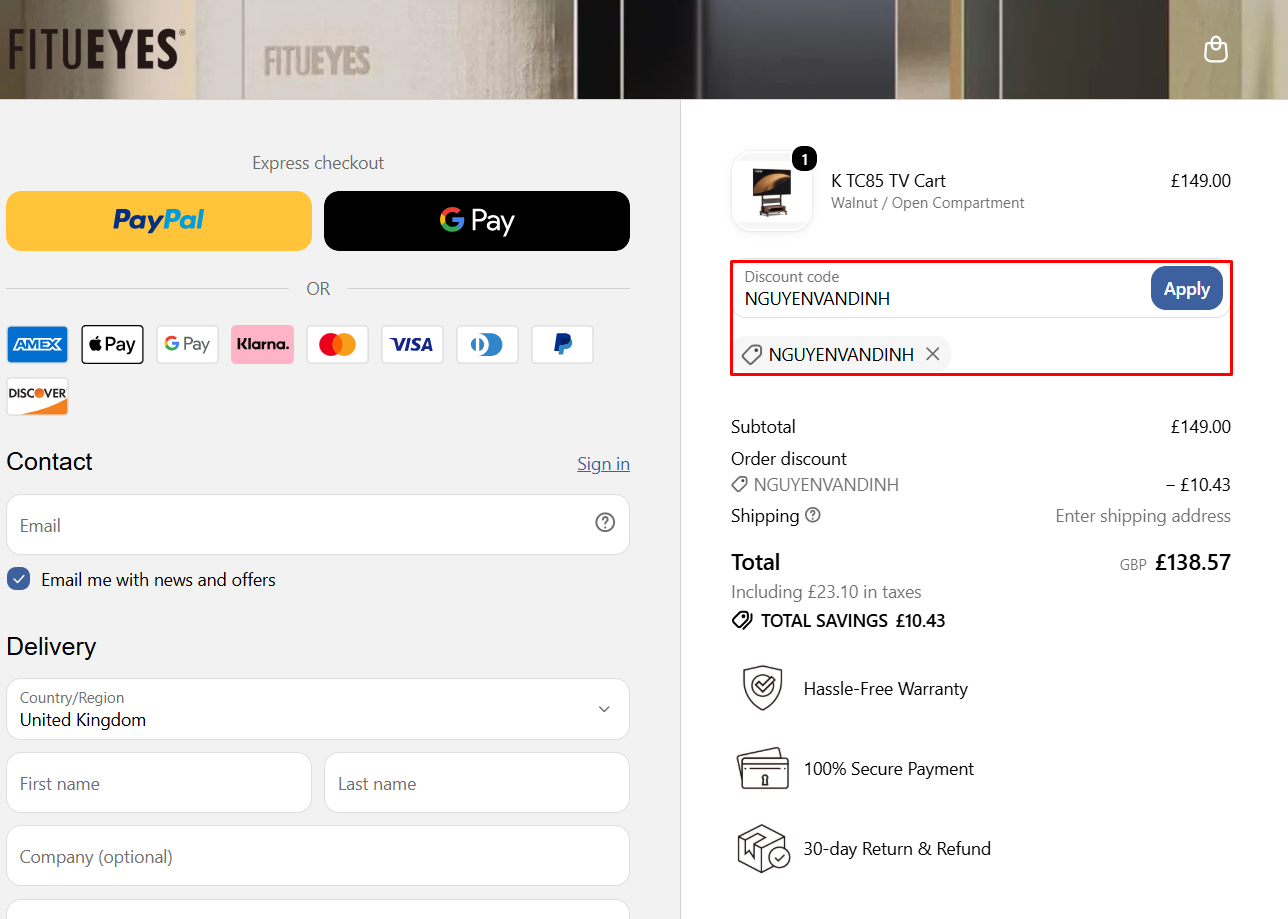Screen dimensions: 1288x919
Task: Click the Express checkout label
Action: 318,163
